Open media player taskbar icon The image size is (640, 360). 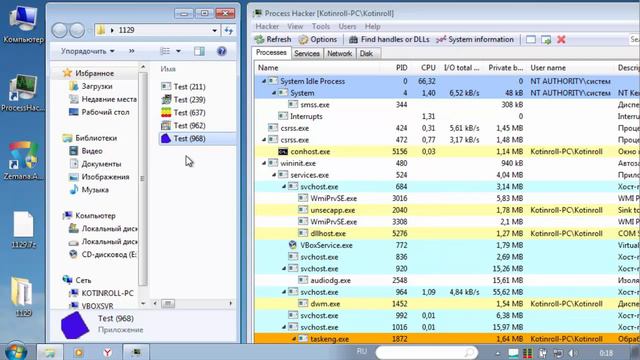click(78, 352)
